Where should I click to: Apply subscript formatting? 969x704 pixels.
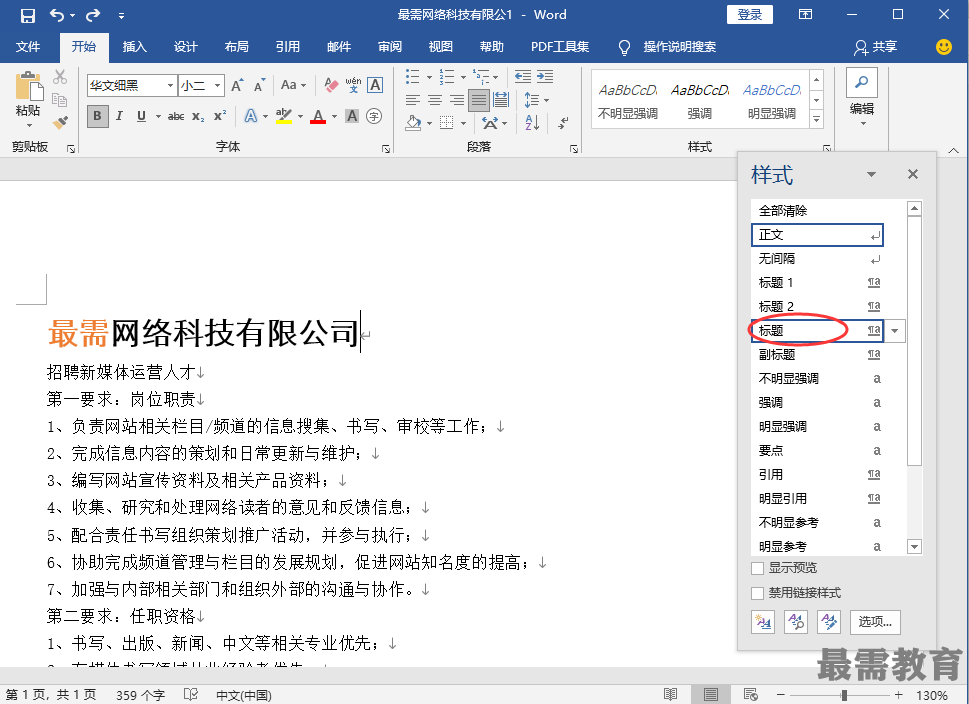pos(198,116)
